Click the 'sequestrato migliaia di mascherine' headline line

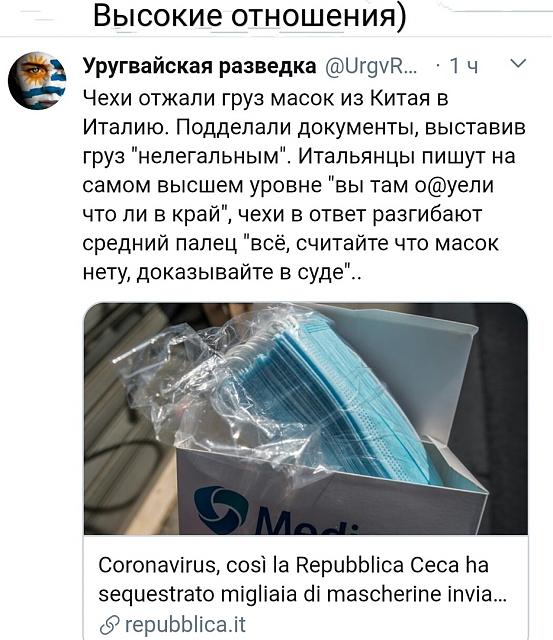[302, 594]
